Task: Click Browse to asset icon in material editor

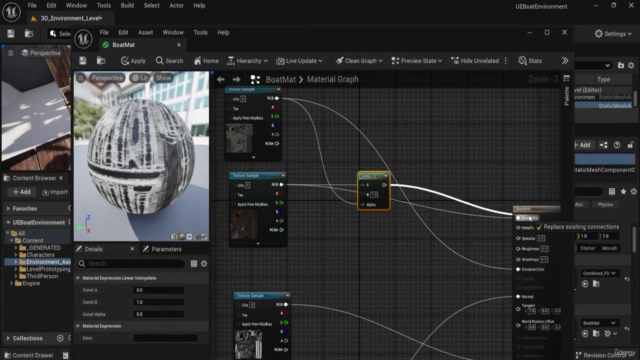Action: click(x=101, y=61)
